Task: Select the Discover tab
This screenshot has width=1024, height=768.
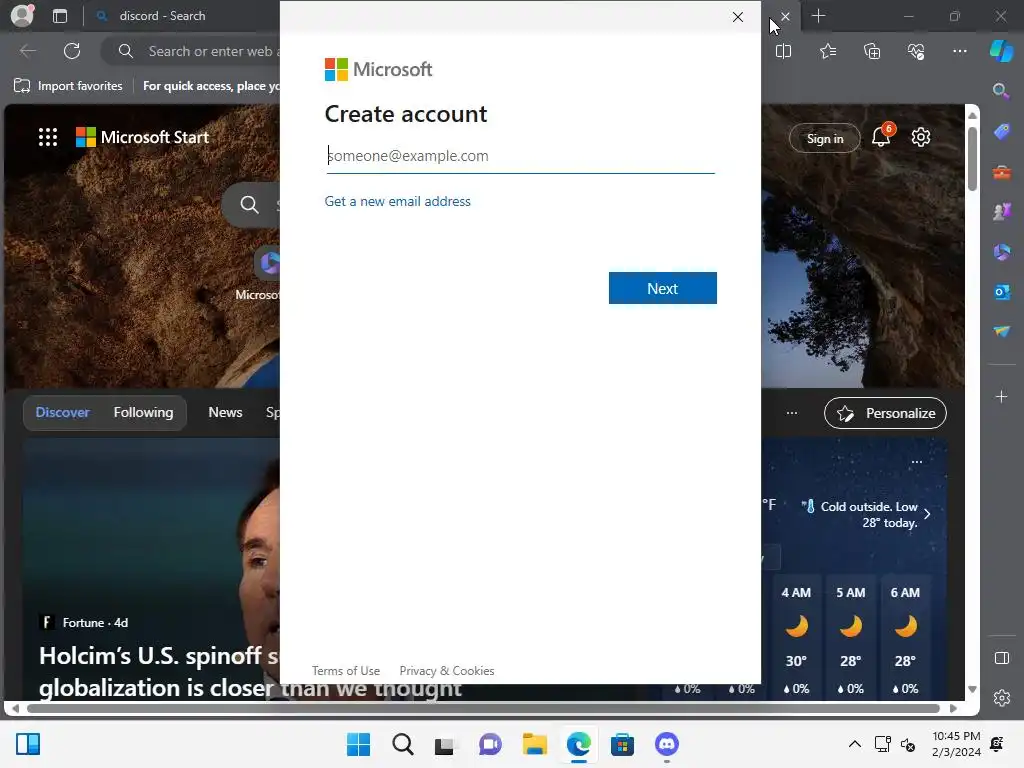Action: [x=63, y=412]
